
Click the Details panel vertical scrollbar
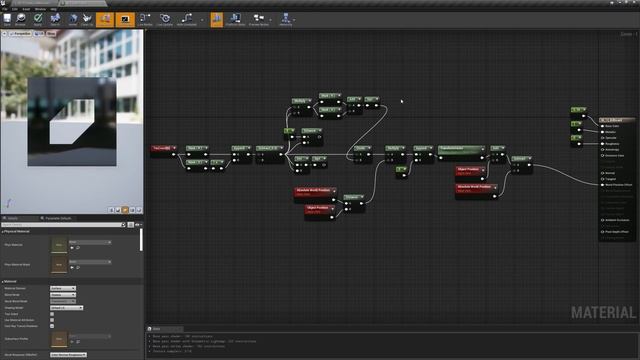142,240
